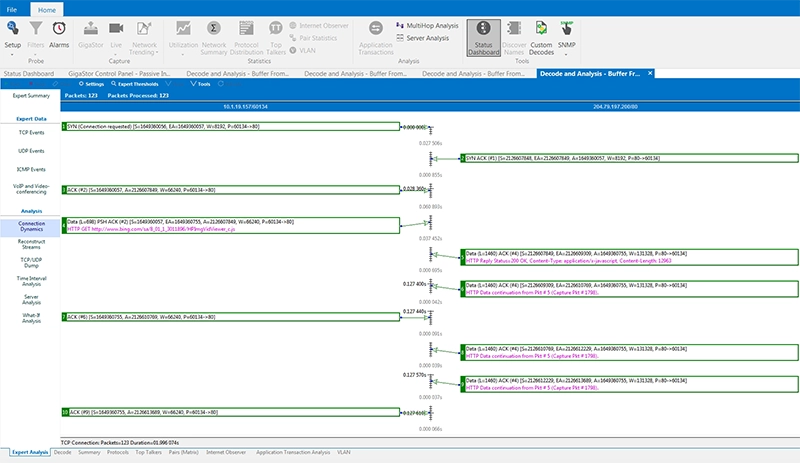
Task: Open Time Interval Analysis in sidebar
Action: pyautogui.click(x=30, y=282)
